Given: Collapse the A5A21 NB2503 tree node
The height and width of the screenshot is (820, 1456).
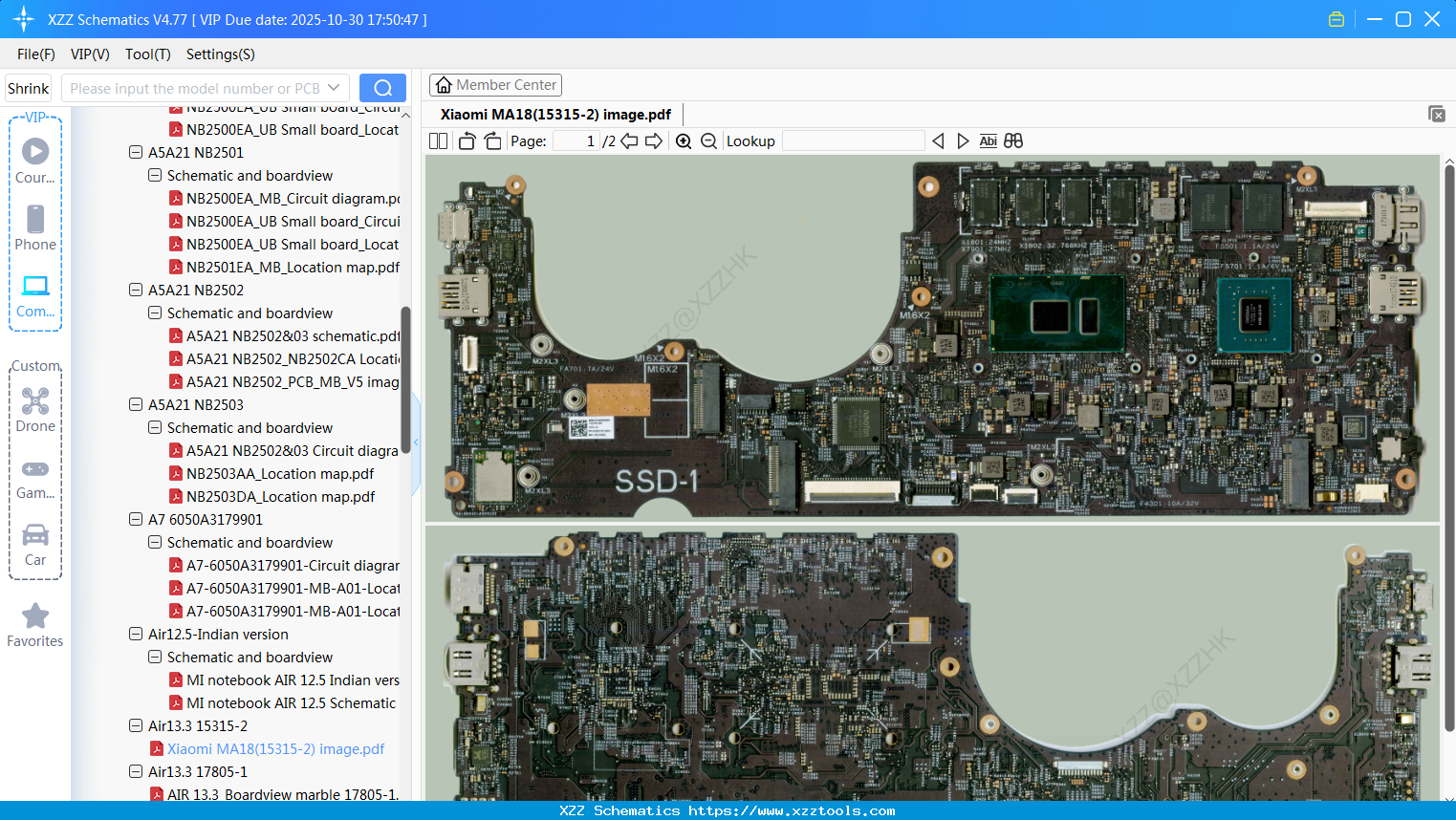Looking at the screenshot, I should pos(136,405).
